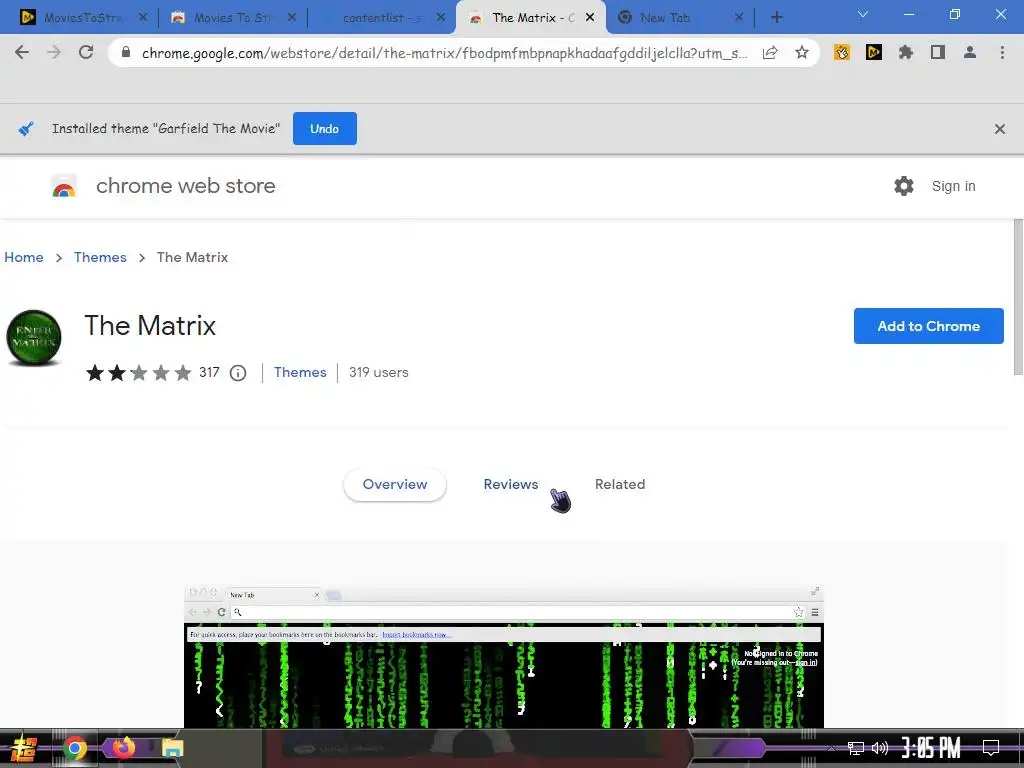Expand the tab search chevron
1024x768 pixels.
(863, 14)
